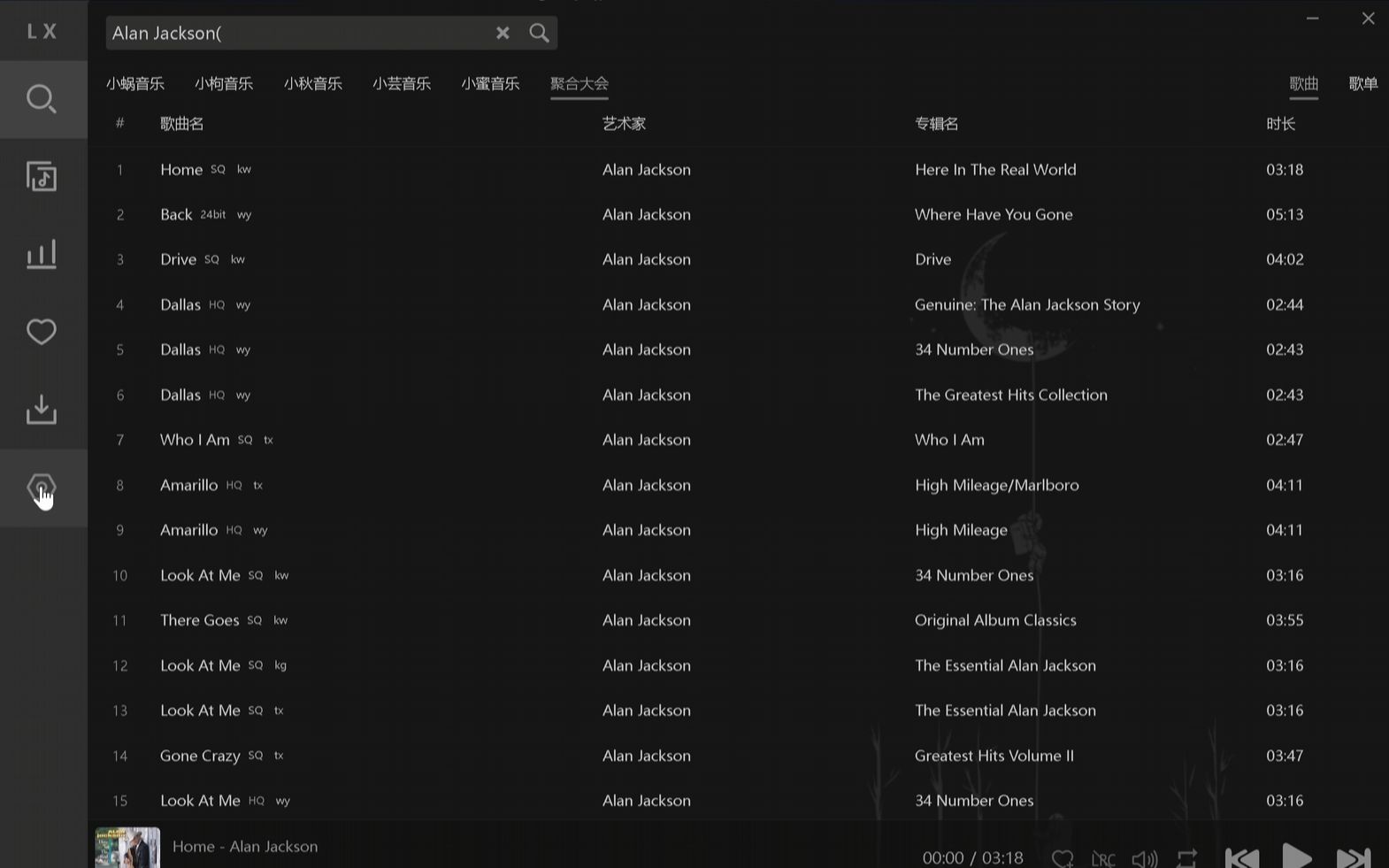The image size is (1389, 868).
Task: Click the magnifier search button
Action: point(539,33)
